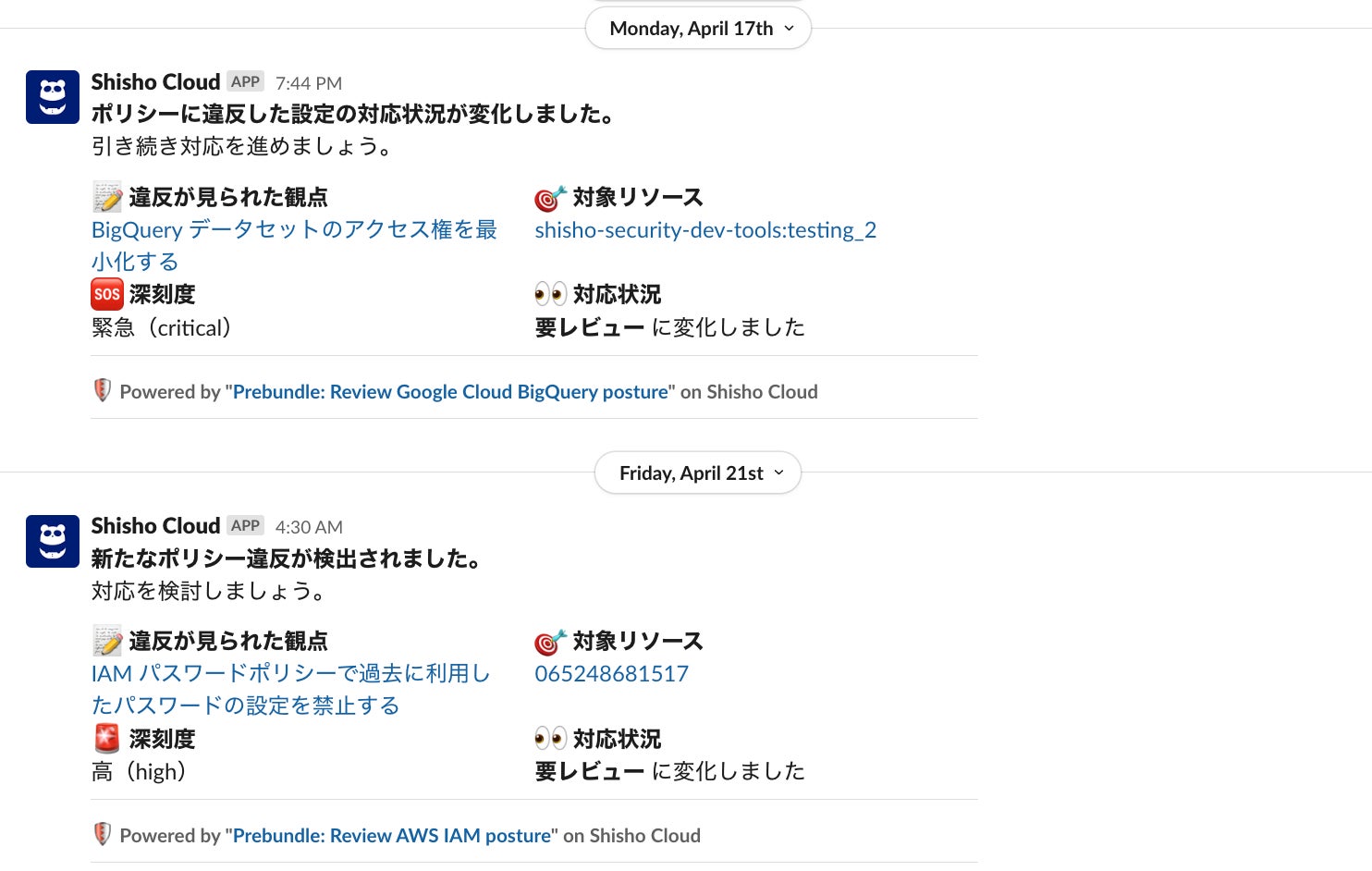Click the 4:30 AM message timestamp

click(309, 527)
